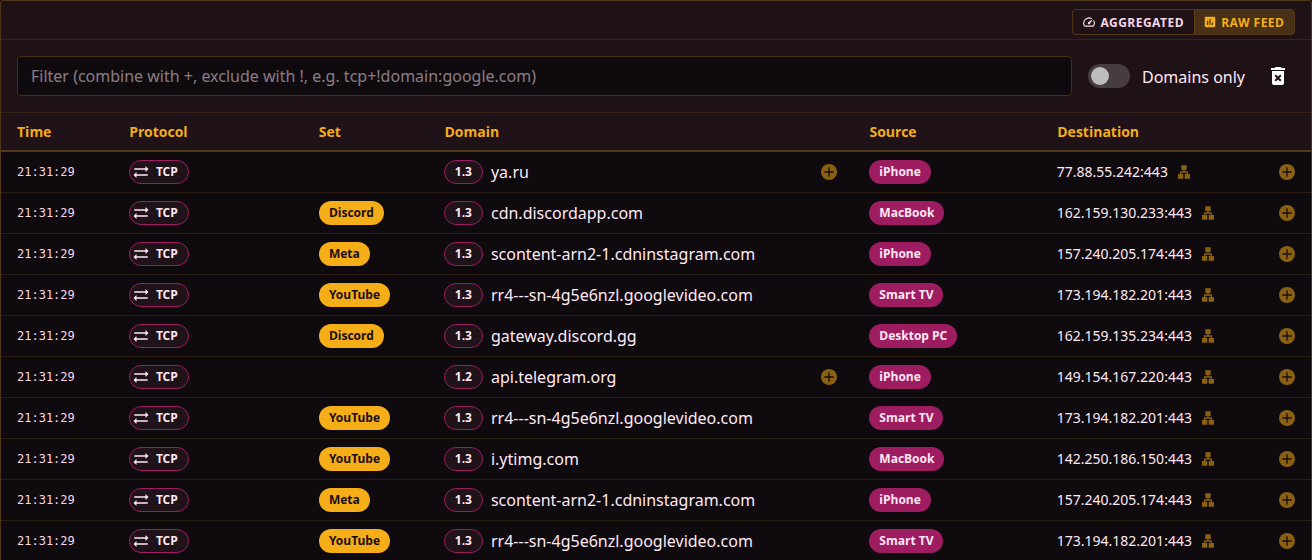Click the TCP badge in cdn.discordapp.com row

click(x=159, y=213)
